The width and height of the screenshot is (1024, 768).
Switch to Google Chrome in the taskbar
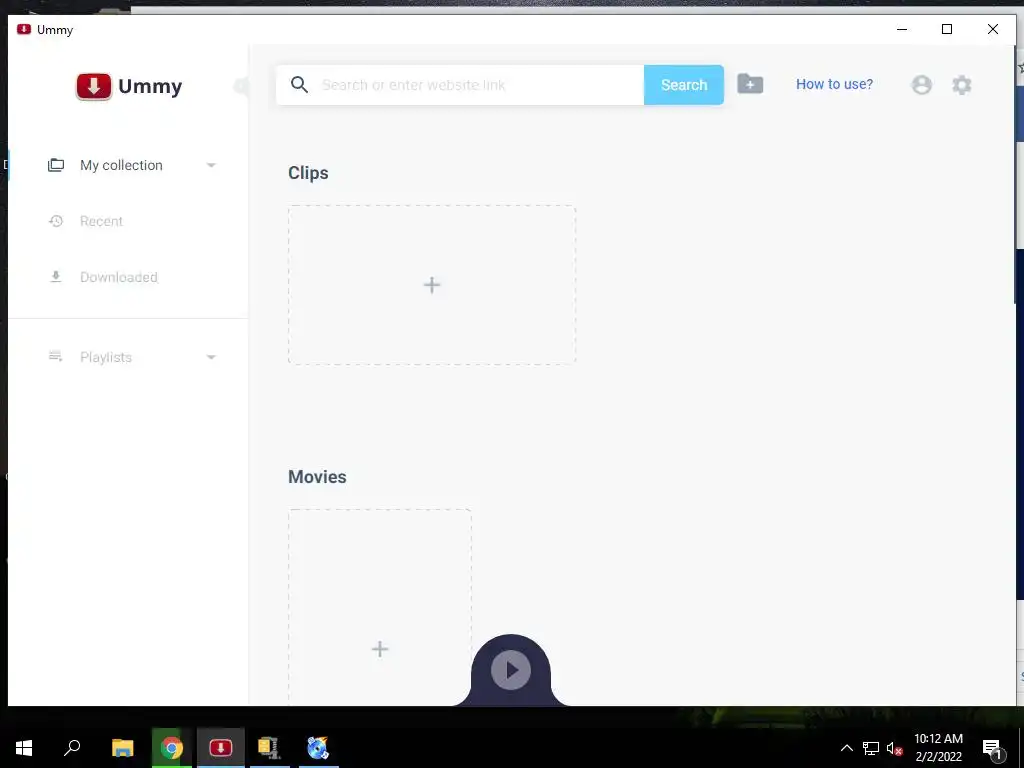point(172,748)
